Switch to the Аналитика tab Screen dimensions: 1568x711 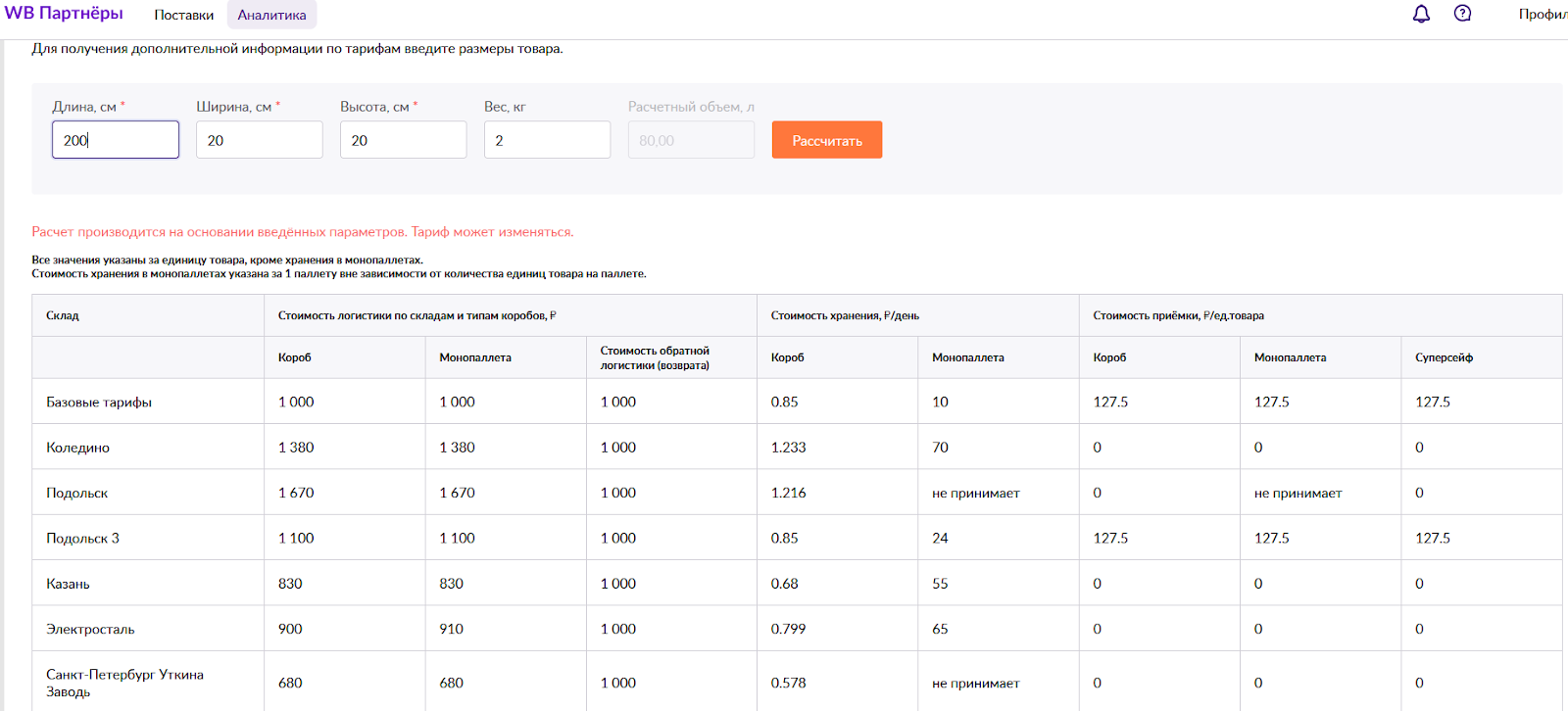(271, 15)
